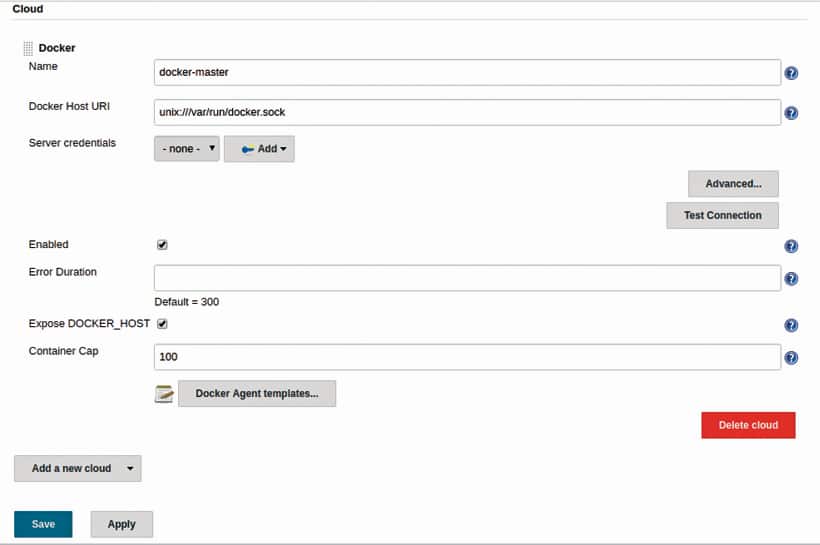Focus the Error Duration input field
820x545 pixels.
click(467, 278)
